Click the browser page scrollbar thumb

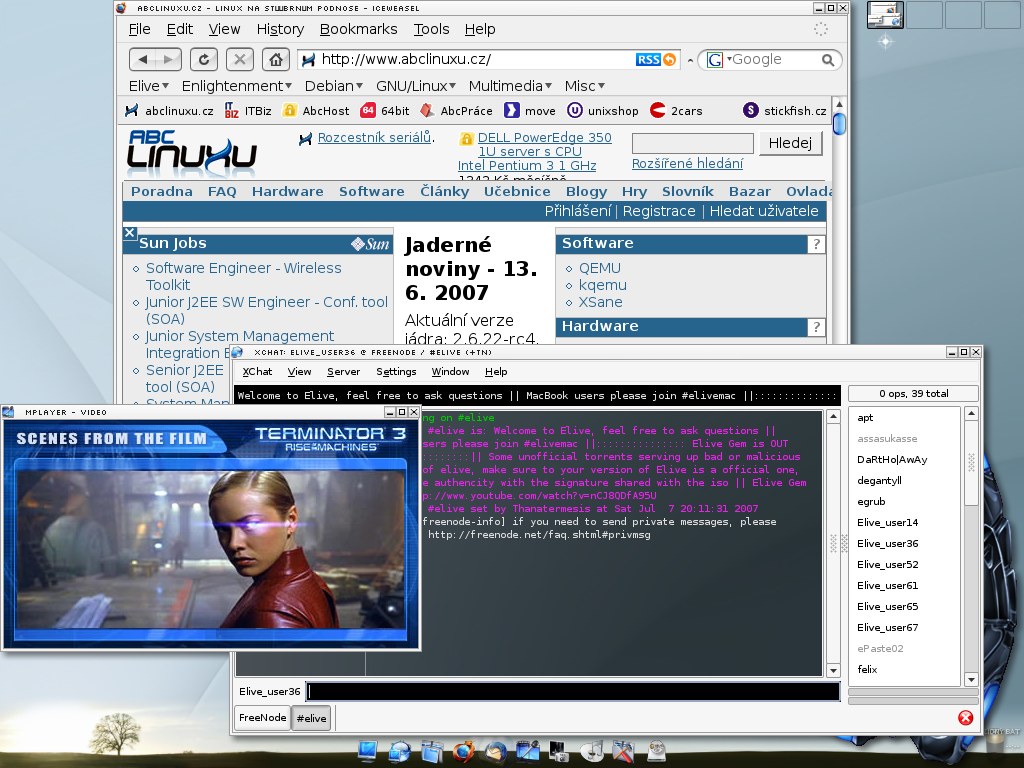click(839, 123)
